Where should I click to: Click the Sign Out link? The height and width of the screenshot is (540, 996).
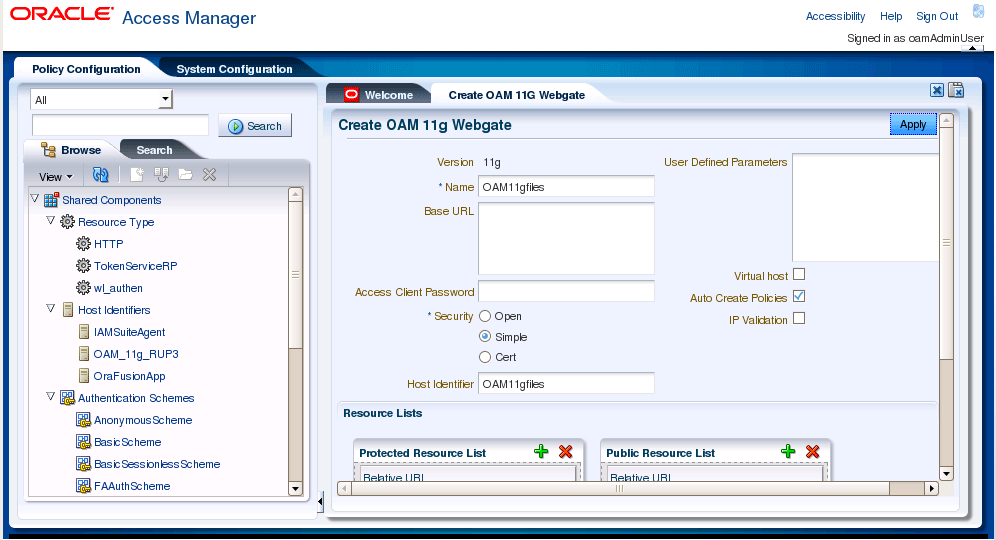937,17
